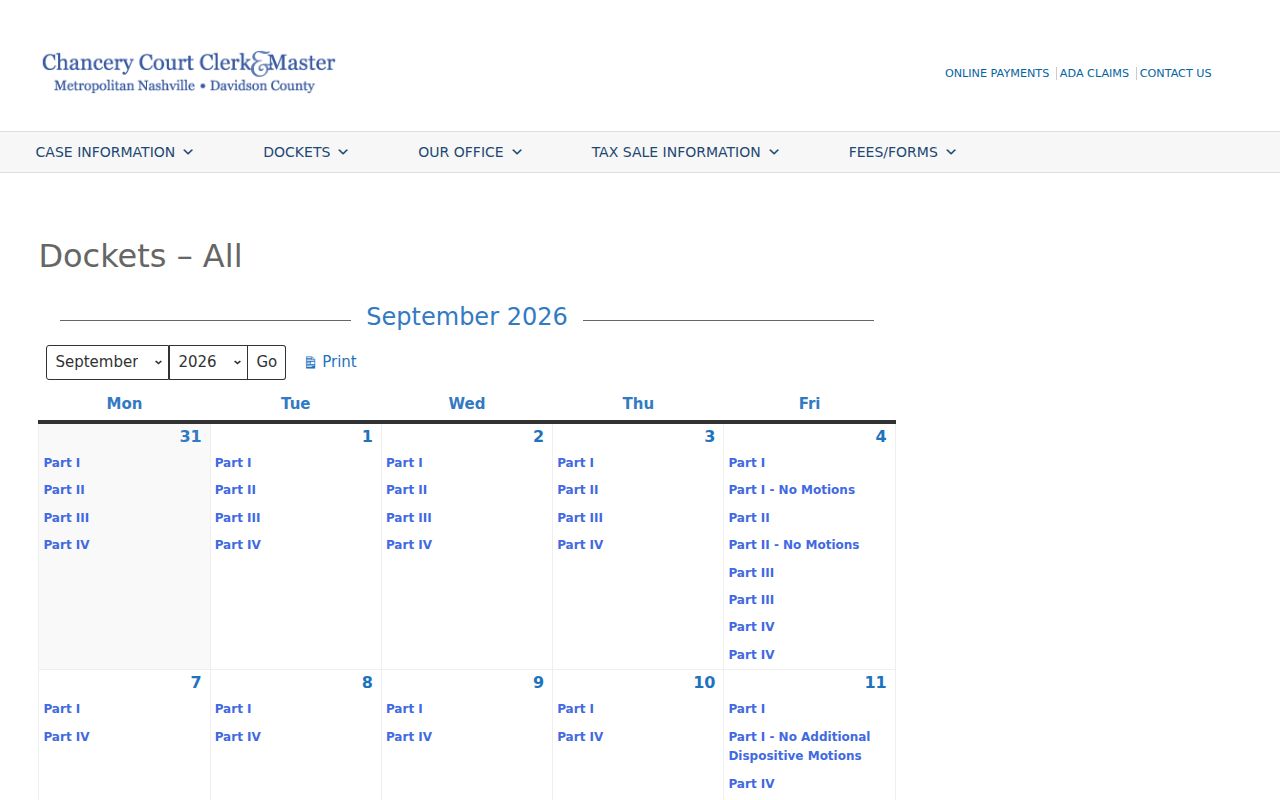This screenshot has width=1280, height=800.
Task: Open day 2 date number link
Action: (538, 436)
